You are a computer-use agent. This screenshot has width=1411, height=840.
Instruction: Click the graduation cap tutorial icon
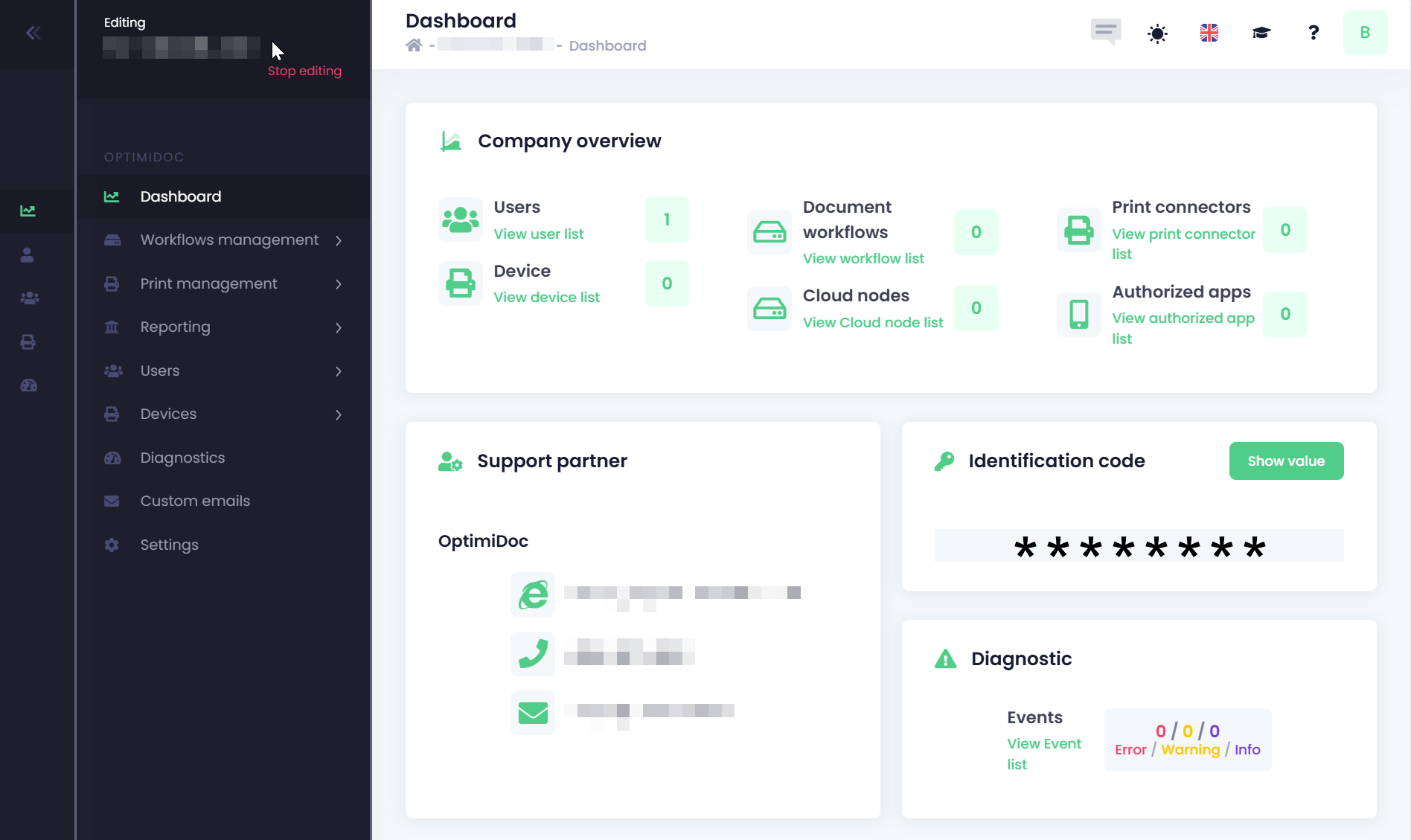click(1261, 33)
